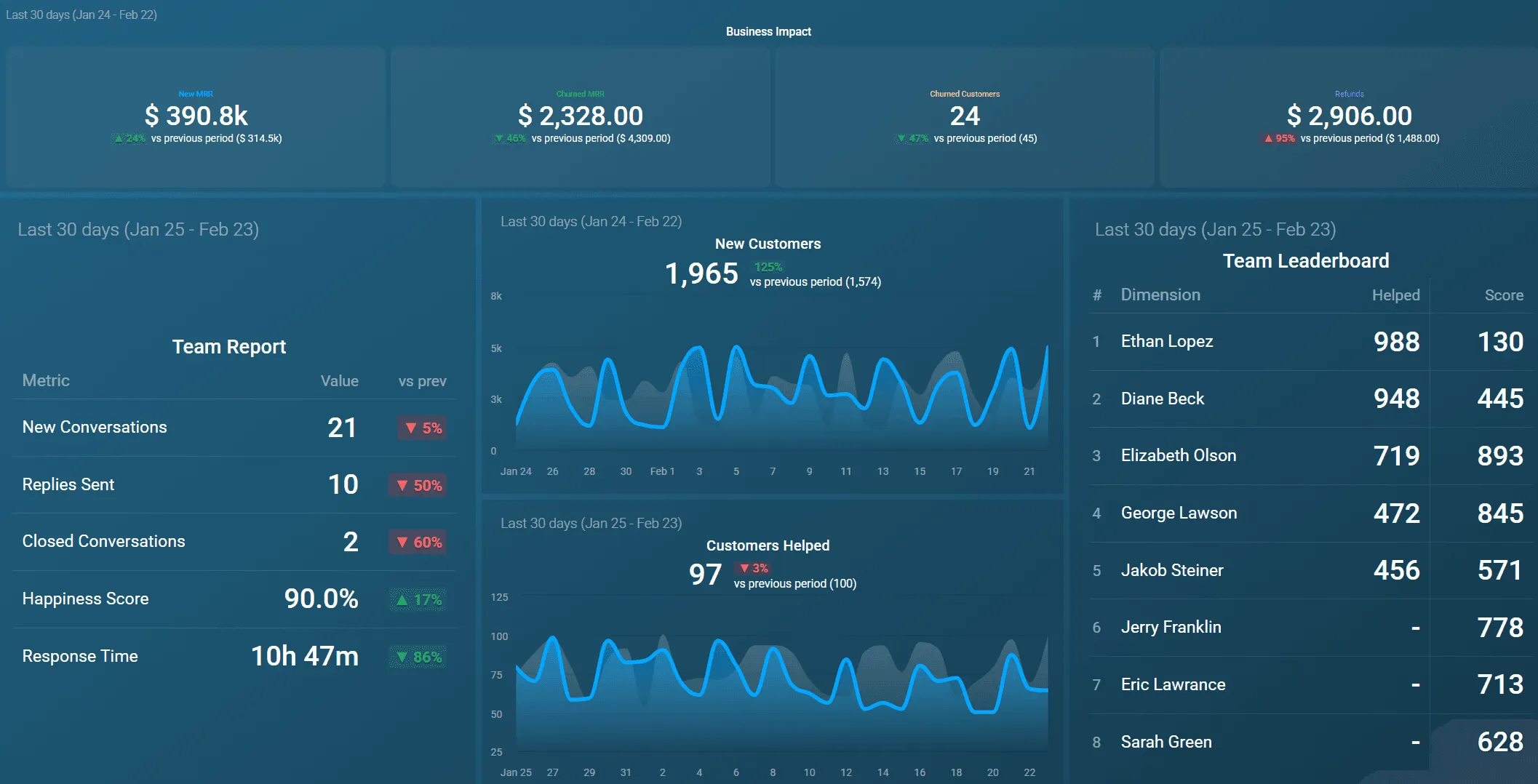Open the New MRR metric card
This screenshot has width=1538, height=784.
(x=196, y=117)
